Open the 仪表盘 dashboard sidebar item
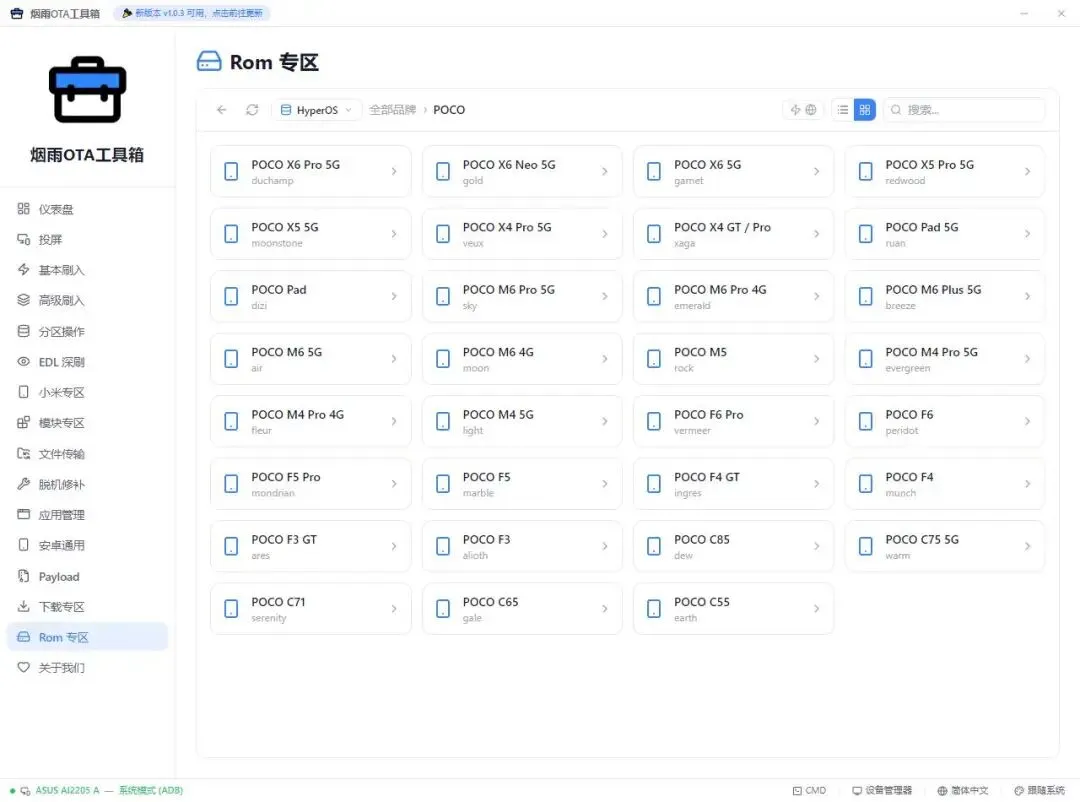This screenshot has width=1080, height=802. coord(87,209)
